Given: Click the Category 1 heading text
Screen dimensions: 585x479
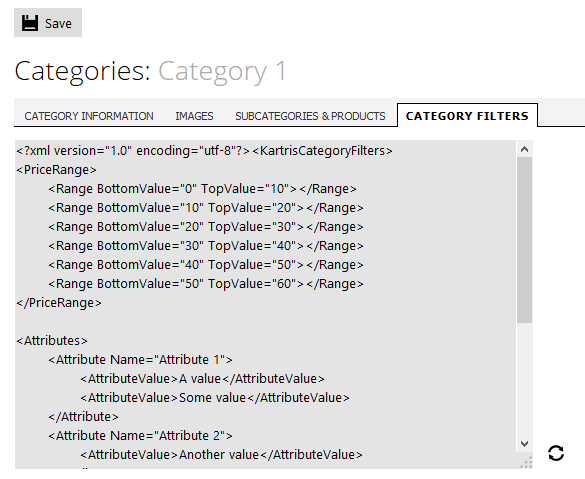Looking at the screenshot, I should [x=222, y=71].
